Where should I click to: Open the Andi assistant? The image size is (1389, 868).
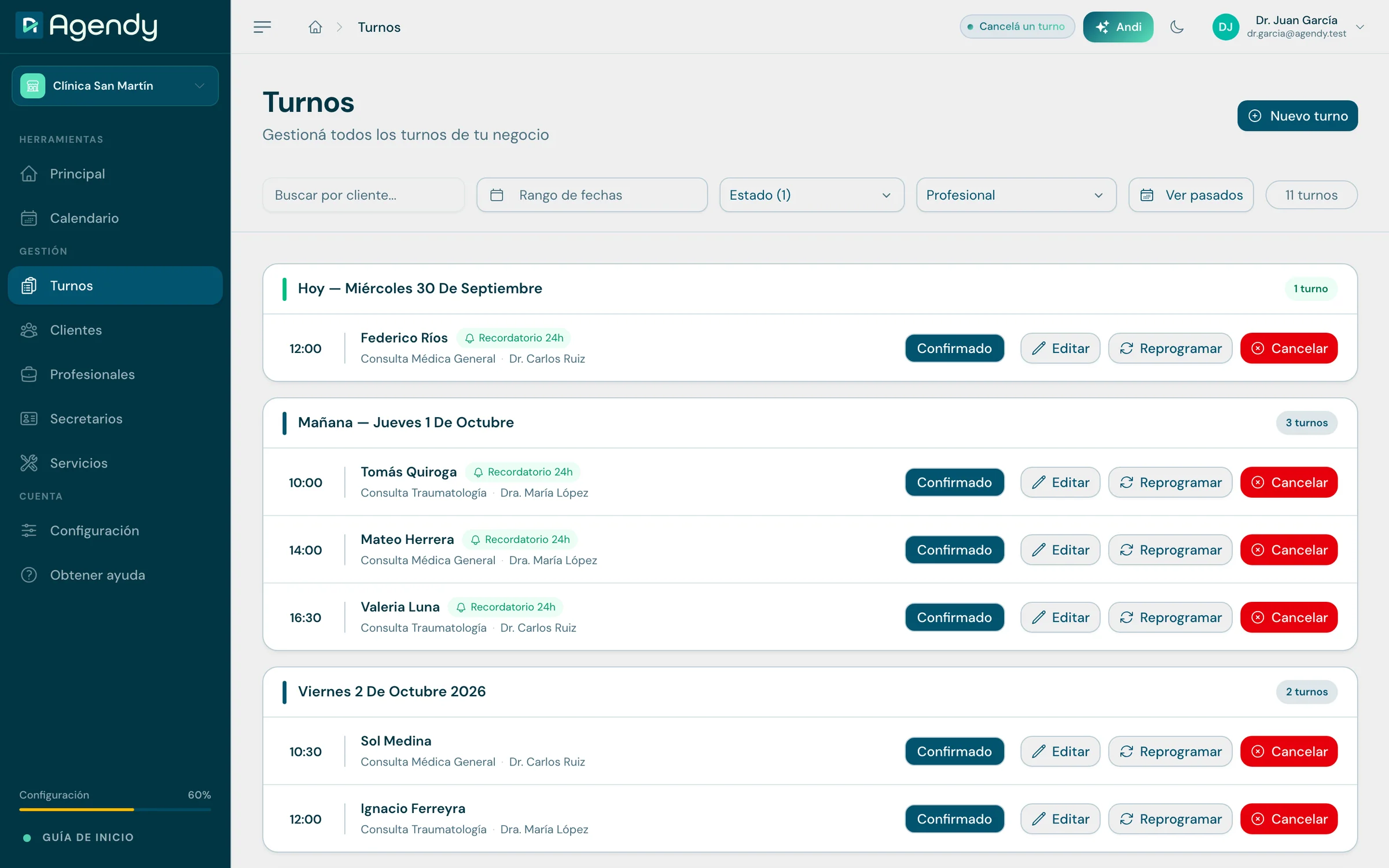tap(1118, 27)
